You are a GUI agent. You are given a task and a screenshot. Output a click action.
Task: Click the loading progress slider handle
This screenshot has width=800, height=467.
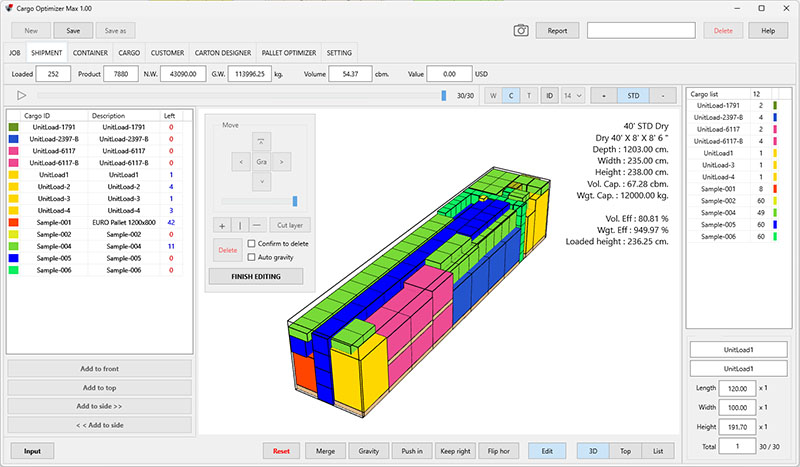click(444, 95)
